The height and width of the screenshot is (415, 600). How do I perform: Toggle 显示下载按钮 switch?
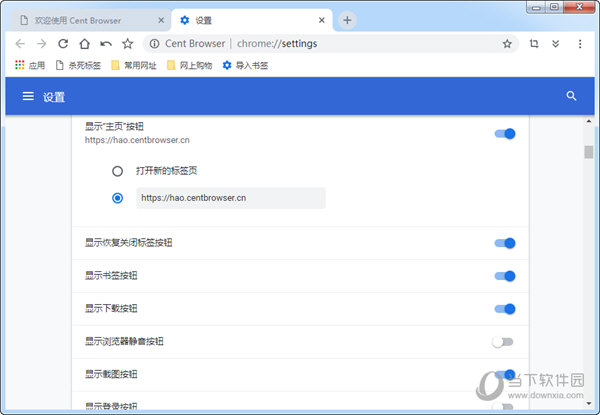click(505, 309)
